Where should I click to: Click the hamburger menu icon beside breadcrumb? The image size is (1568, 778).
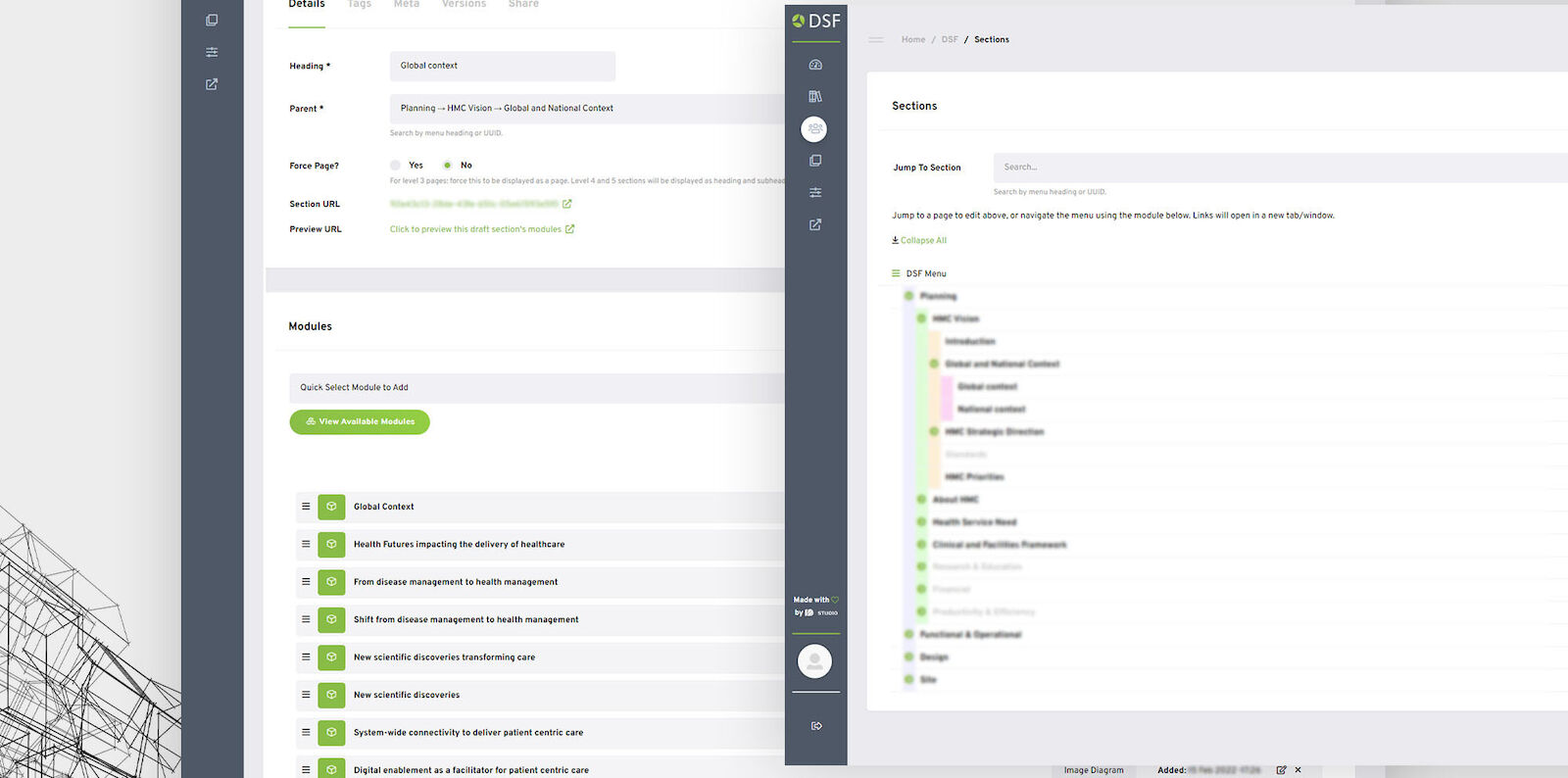(x=876, y=40)
